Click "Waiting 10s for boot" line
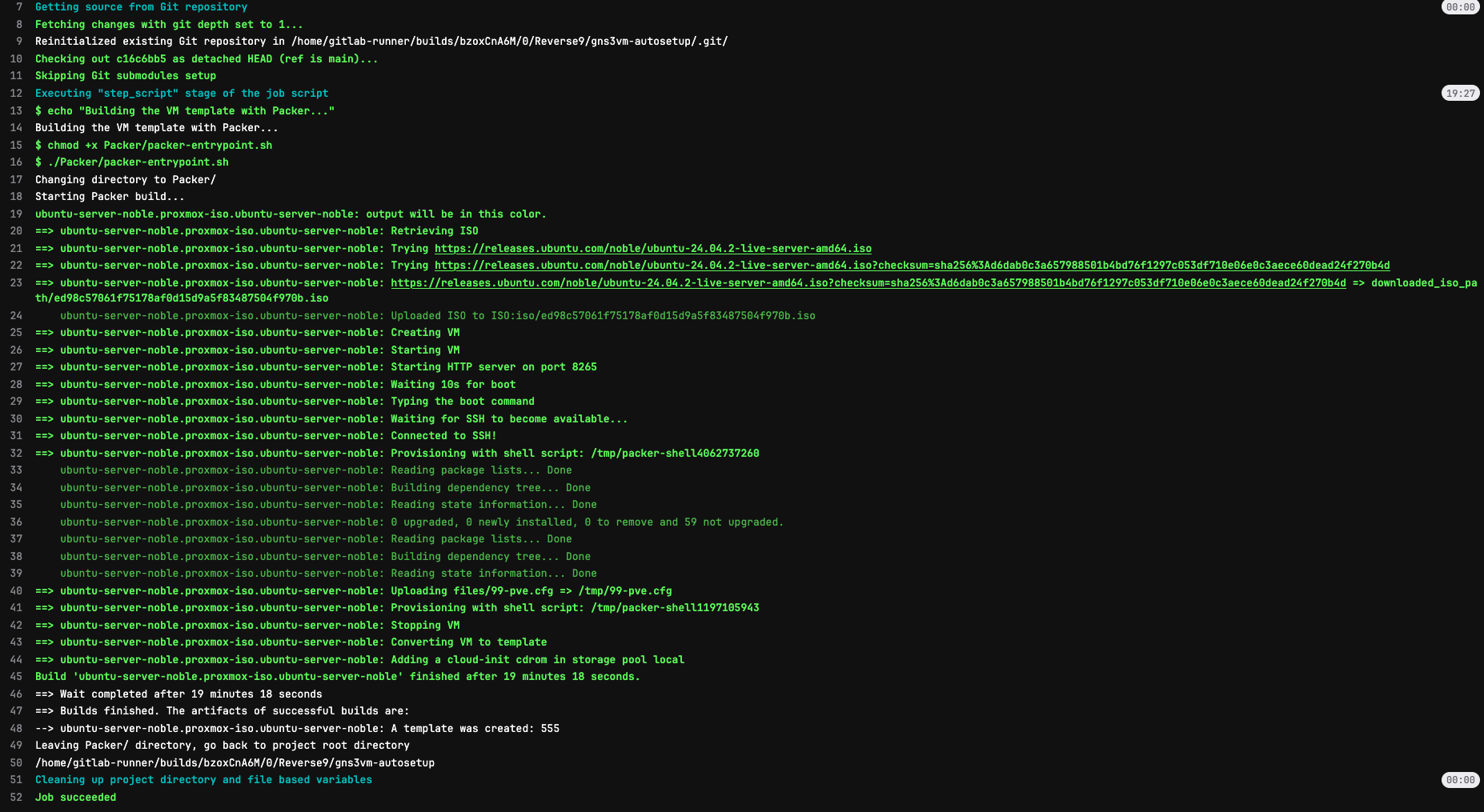 tap(275, 385)
